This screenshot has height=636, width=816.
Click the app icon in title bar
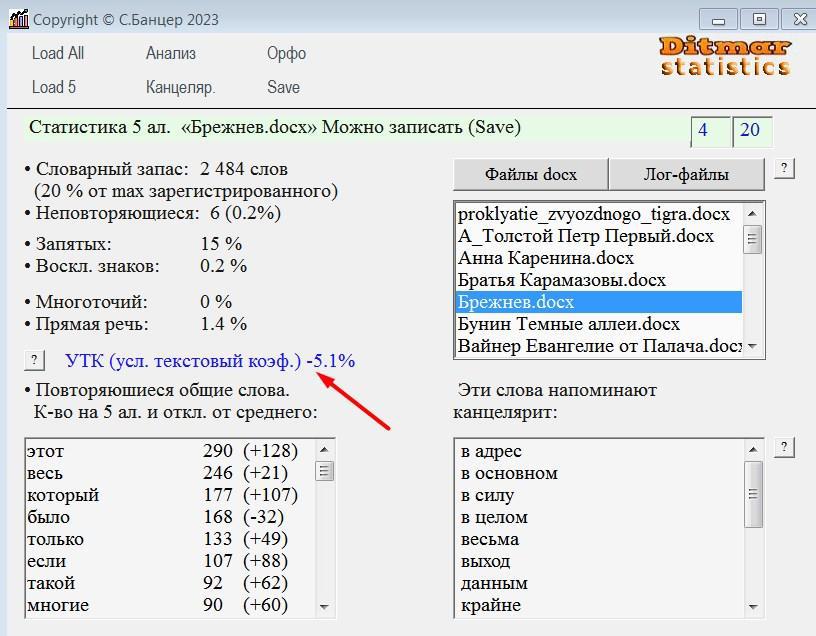click(x=17, y=19)
